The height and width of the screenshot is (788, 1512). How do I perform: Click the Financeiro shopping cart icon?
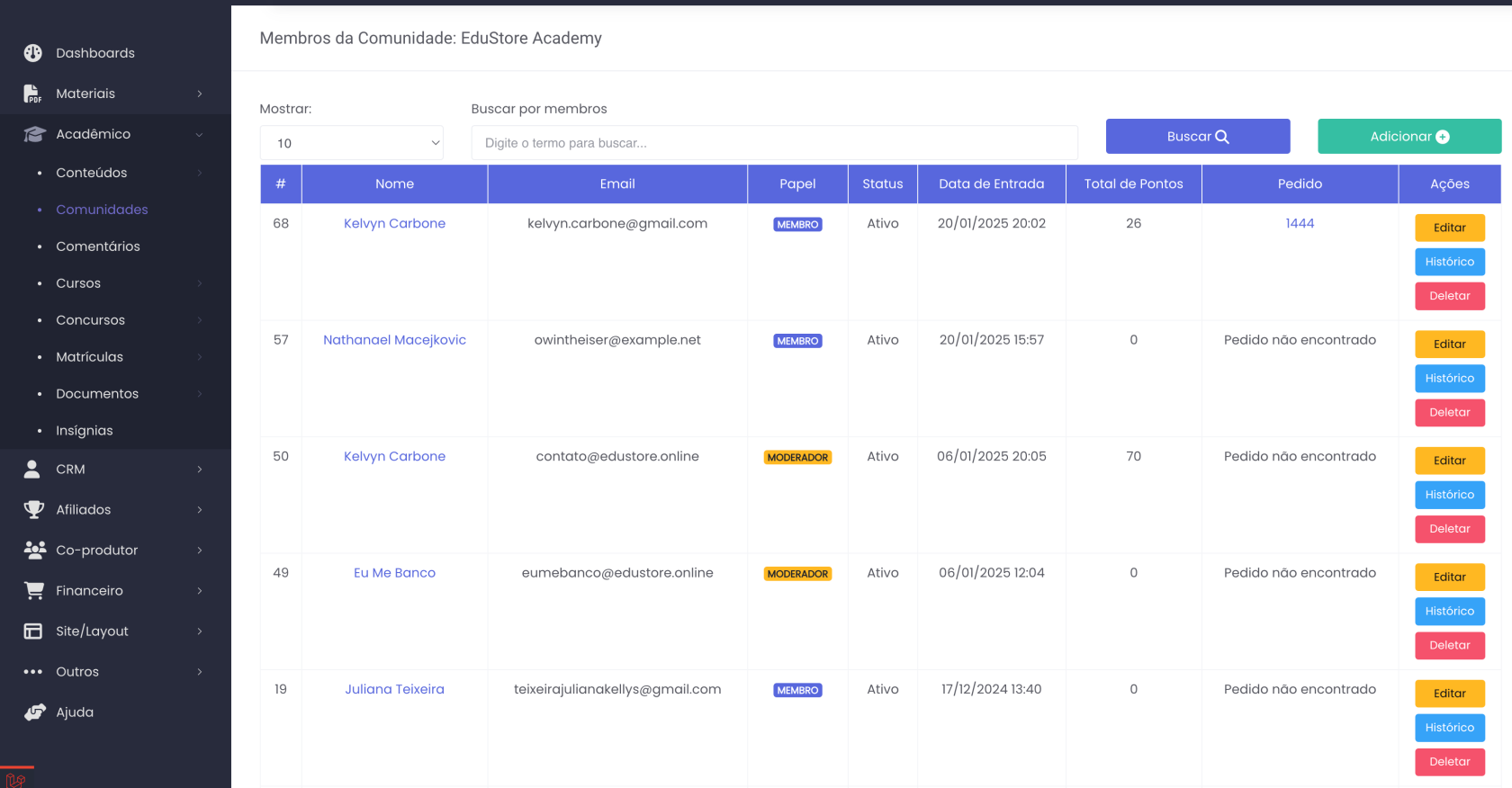[x=34, y=590]
